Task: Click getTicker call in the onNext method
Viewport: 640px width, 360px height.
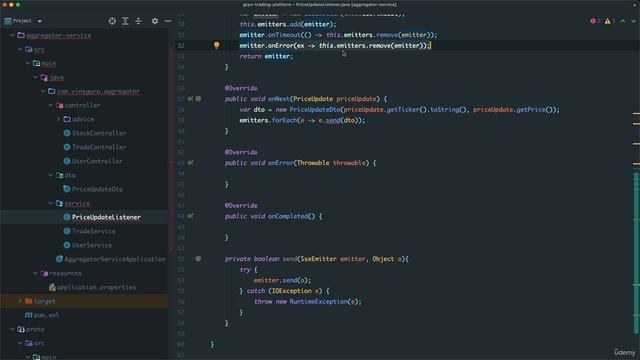Action: click(403, 109)
